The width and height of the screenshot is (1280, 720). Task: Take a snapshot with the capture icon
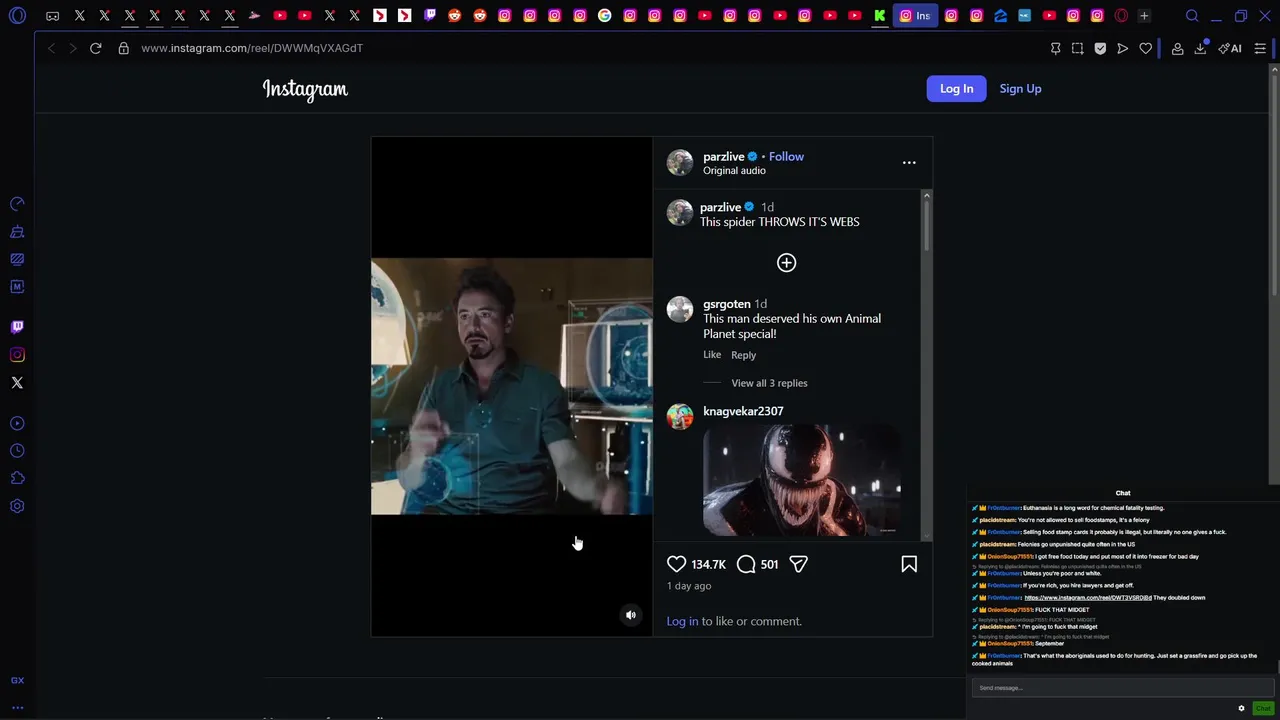tap(1077, 48)
